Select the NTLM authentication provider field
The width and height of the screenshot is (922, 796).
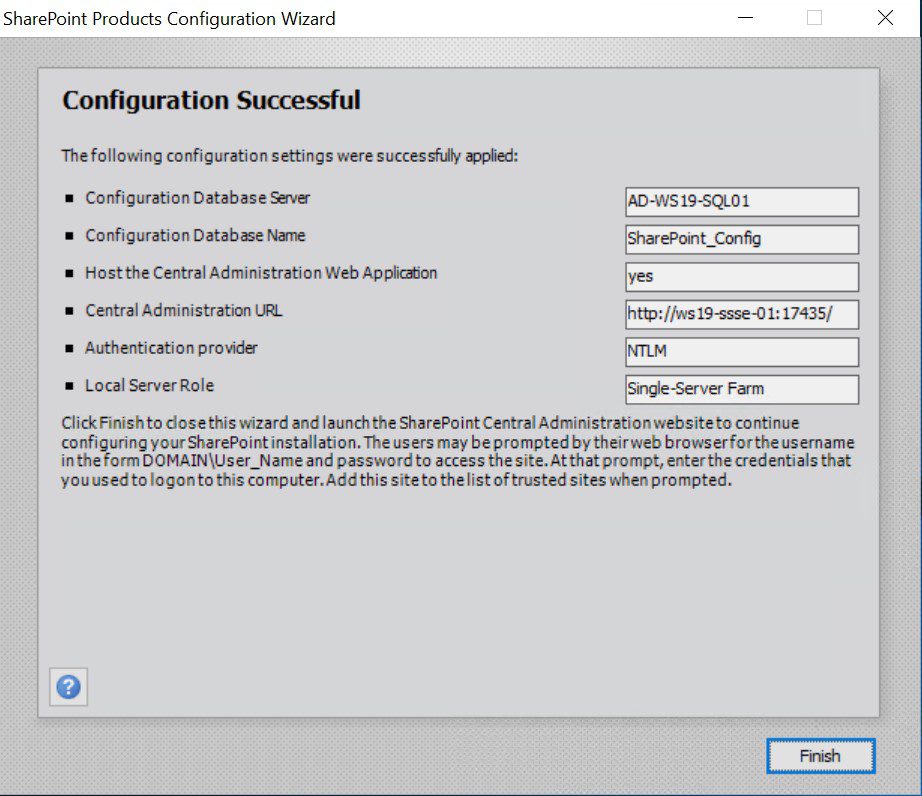[x=741, y=352]
